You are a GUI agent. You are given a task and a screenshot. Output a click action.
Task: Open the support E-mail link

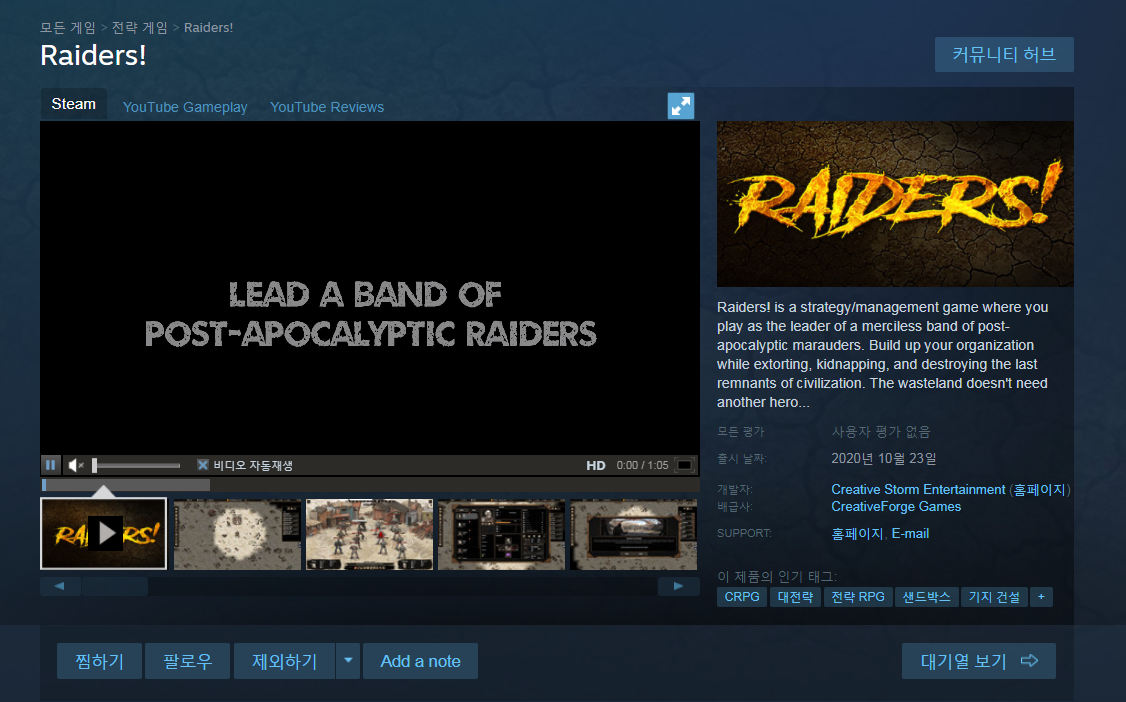pyautogui.click(x=911, y=533)
